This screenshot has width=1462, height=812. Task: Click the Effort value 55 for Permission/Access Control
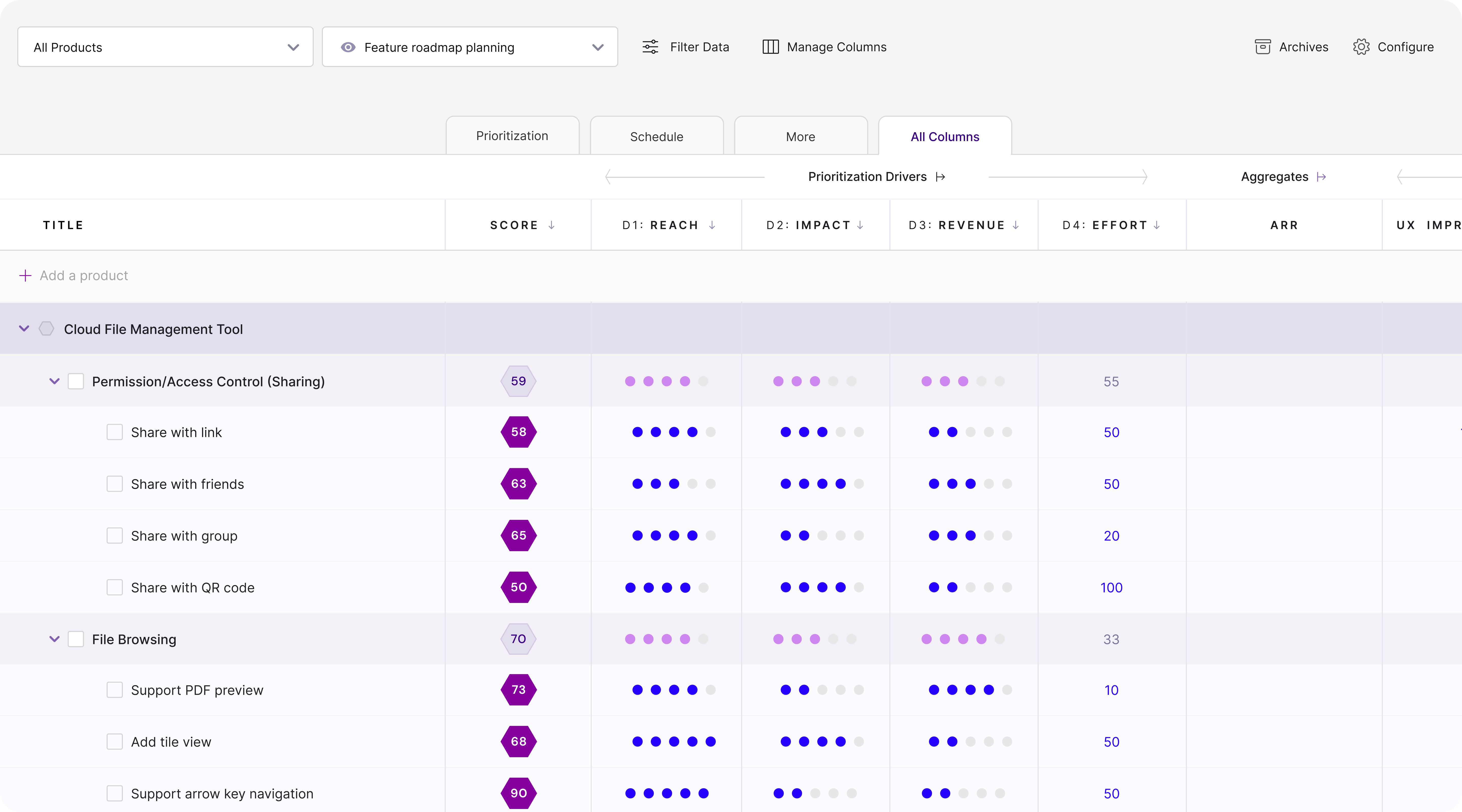[1111, 381]
